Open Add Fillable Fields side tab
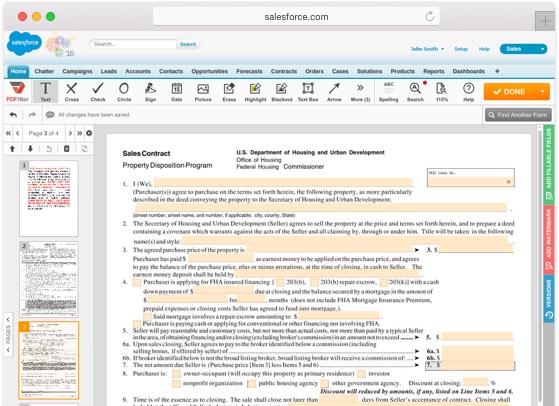Screen dimensions: 559x406 (549, 164)
